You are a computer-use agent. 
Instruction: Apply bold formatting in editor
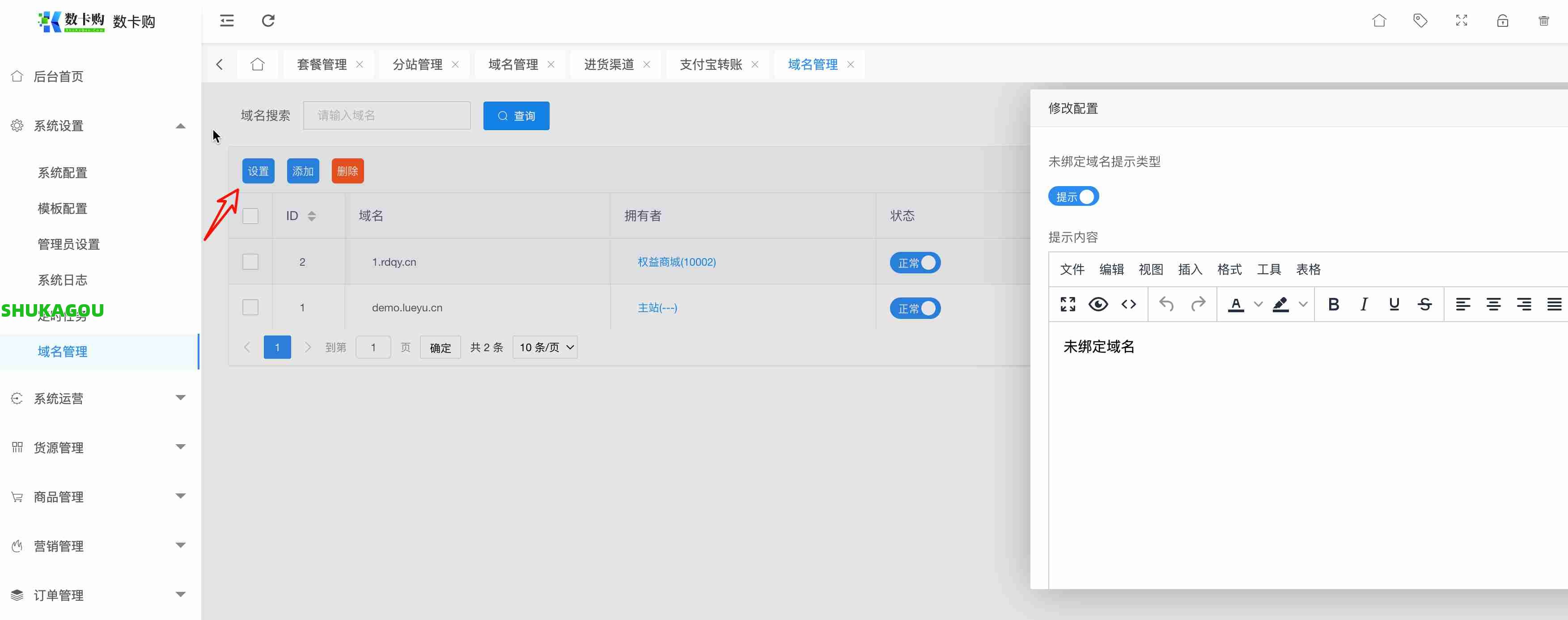point(1333,304)
